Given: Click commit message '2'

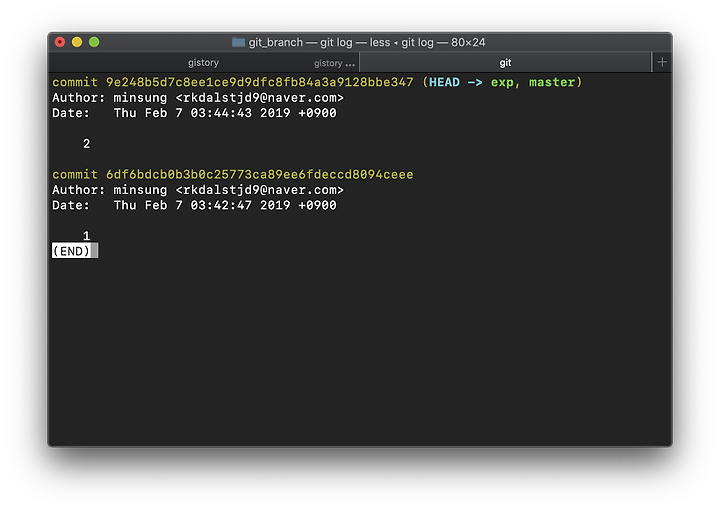Looking at the screenshot, I should [x=86, y=144].
